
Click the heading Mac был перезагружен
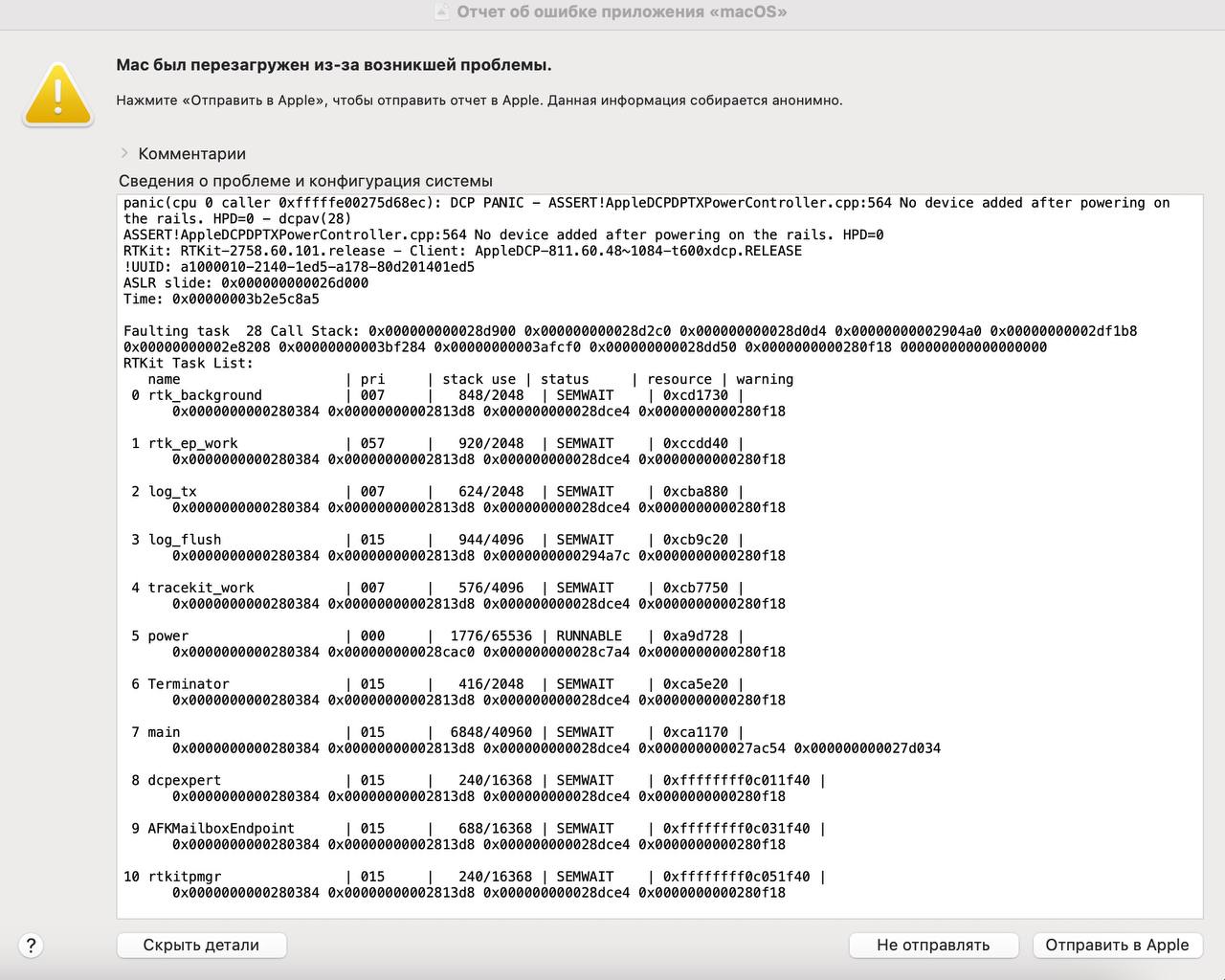pos(334,65)
